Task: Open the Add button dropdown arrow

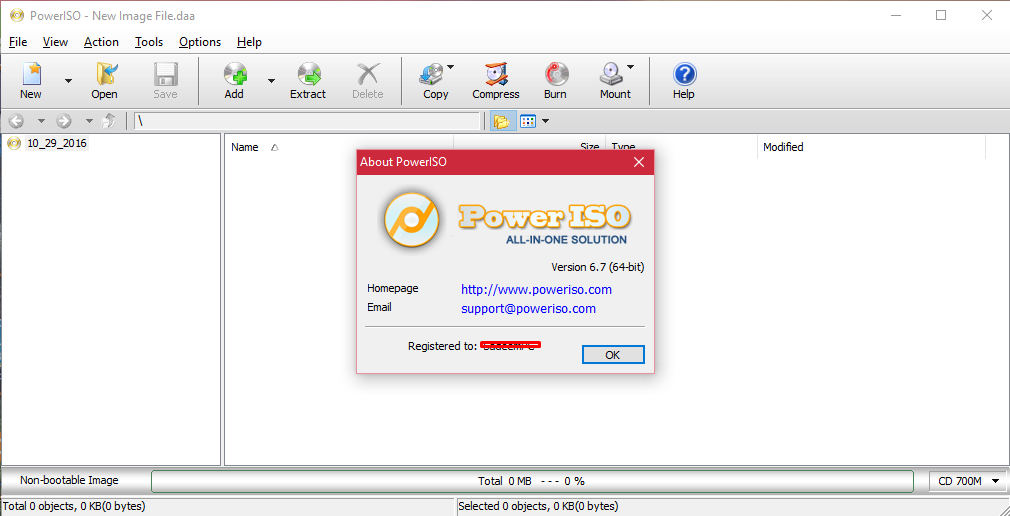Action: 271,81
